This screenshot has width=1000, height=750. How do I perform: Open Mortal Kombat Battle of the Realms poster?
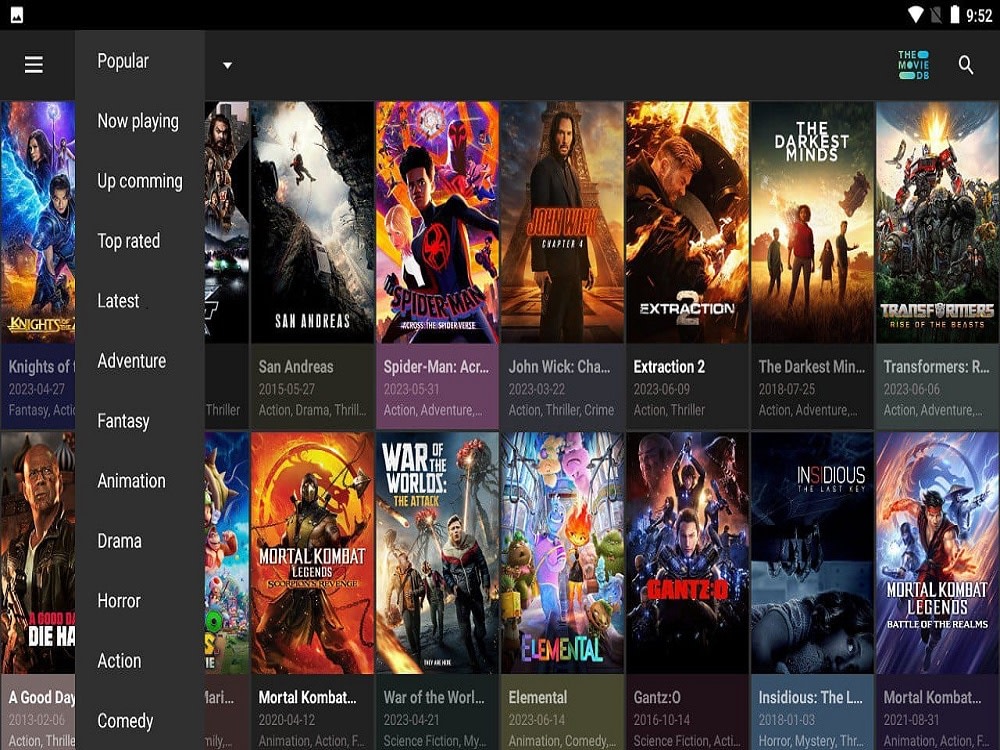[x=937, y=553]
